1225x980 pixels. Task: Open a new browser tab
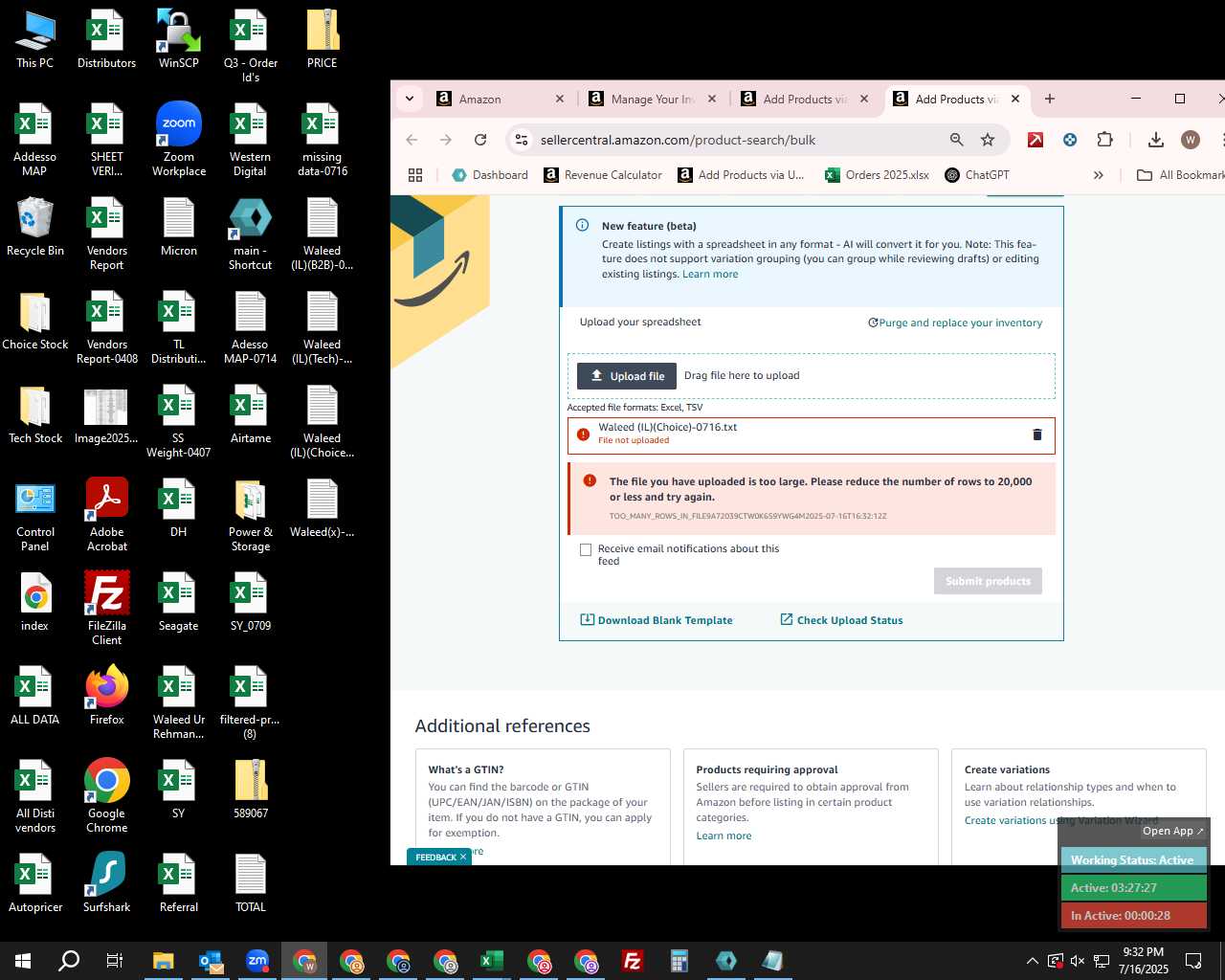1050,99
